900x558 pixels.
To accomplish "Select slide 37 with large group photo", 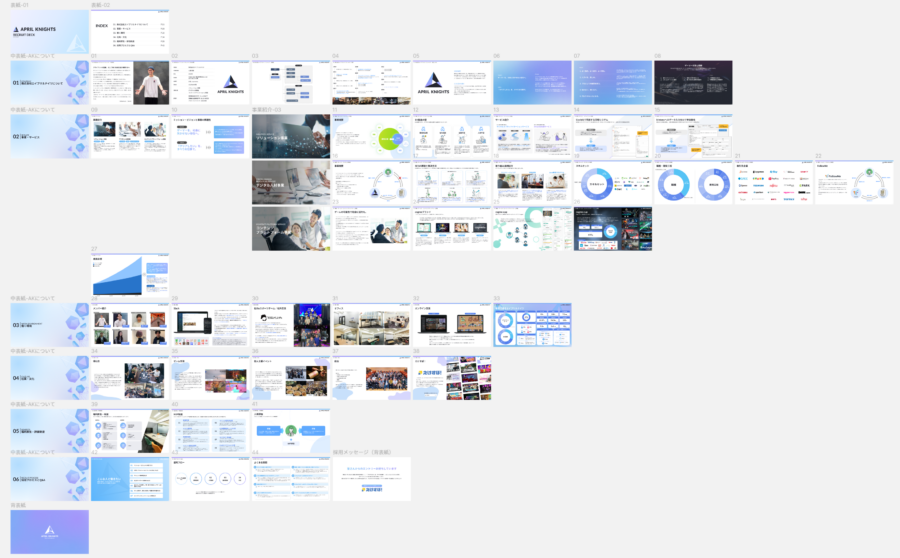I will [371, 378].
